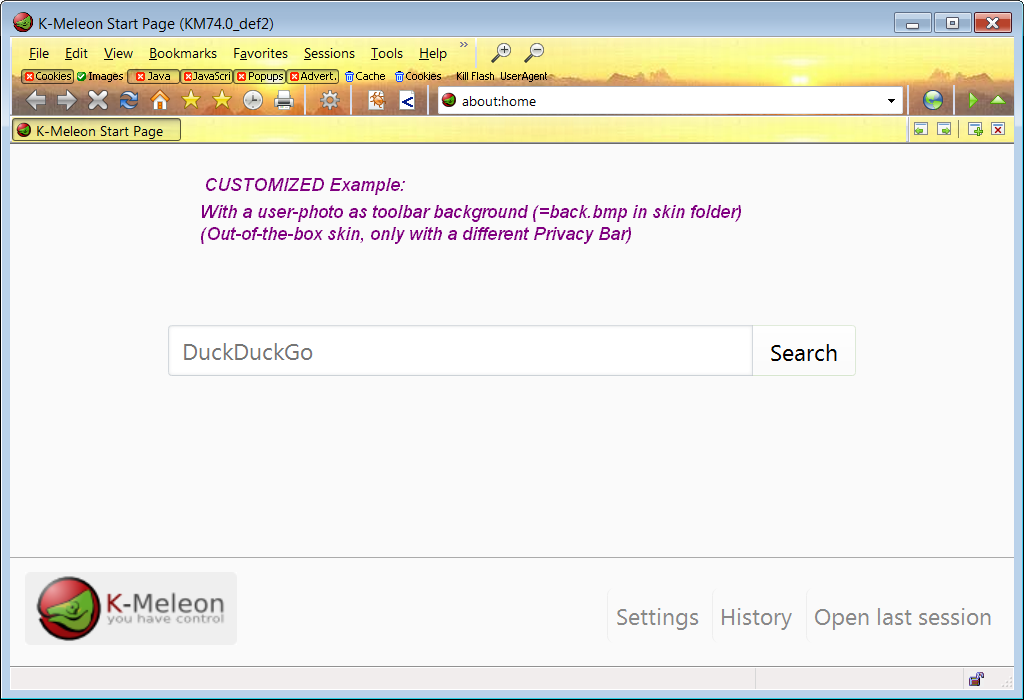Click the new tab icon with green plus

[x=975, y=129]
